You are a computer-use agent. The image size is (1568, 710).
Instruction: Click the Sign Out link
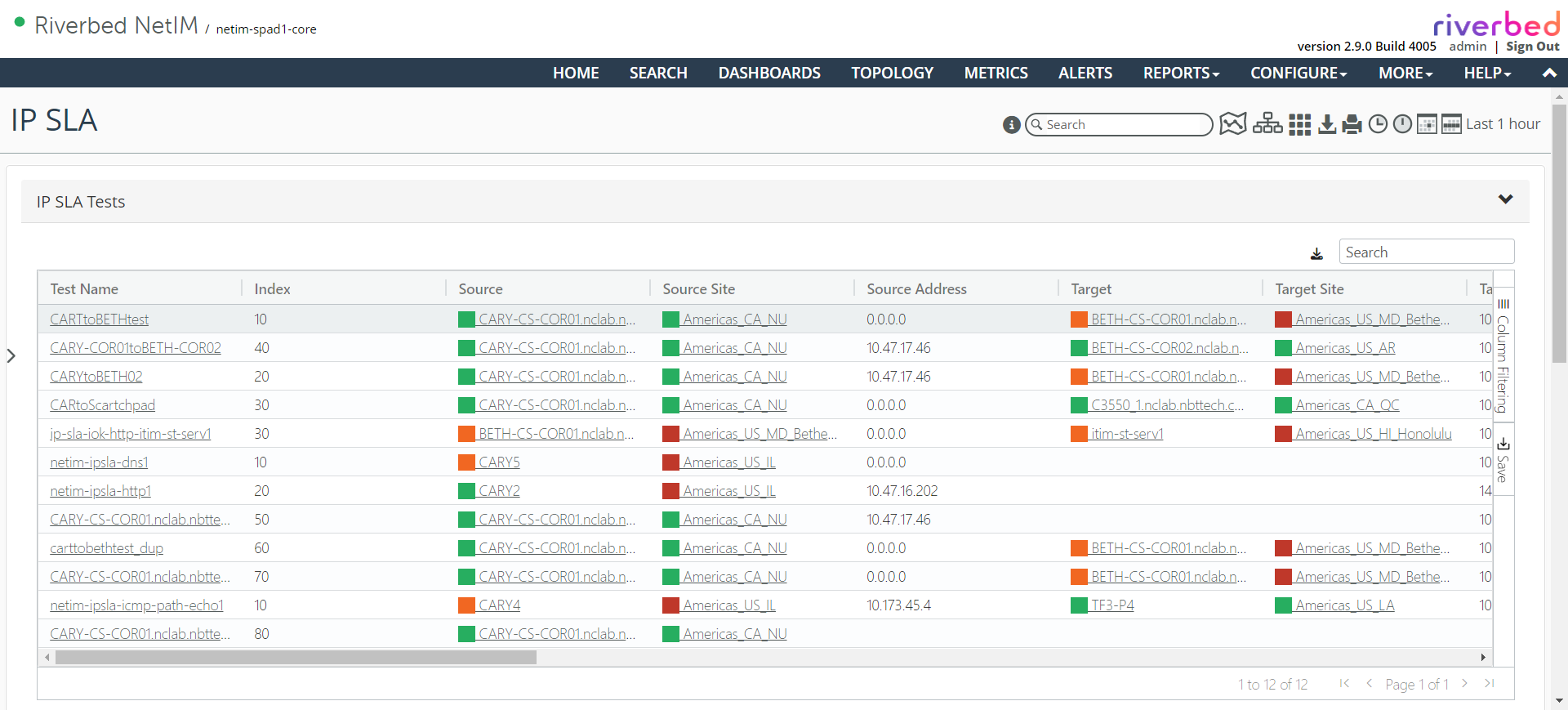pos(1532,47)
